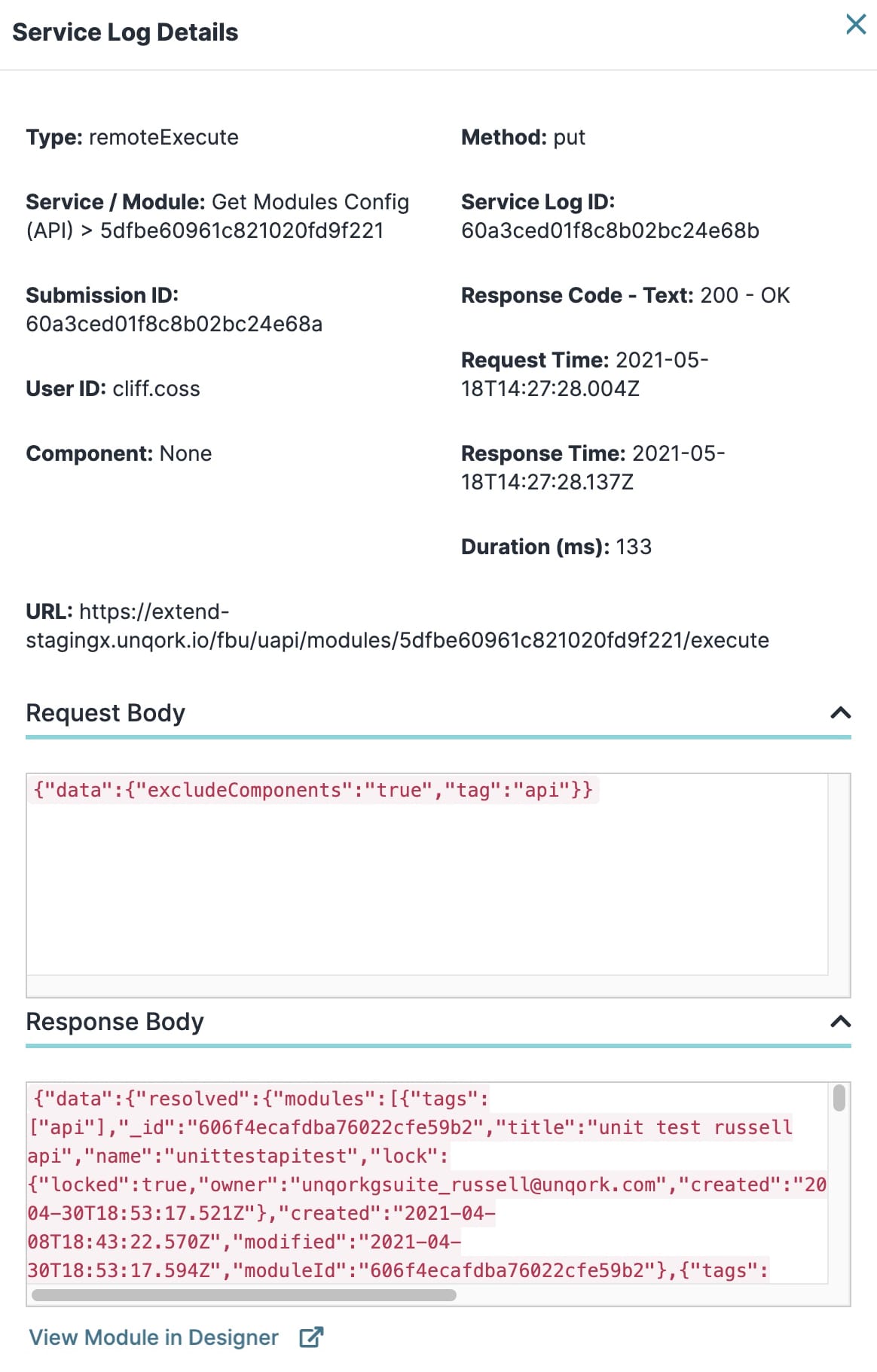877x1372 pixels.
Task: Click the request JSON excludeComponents text
Action: click(x=244, y=790)
